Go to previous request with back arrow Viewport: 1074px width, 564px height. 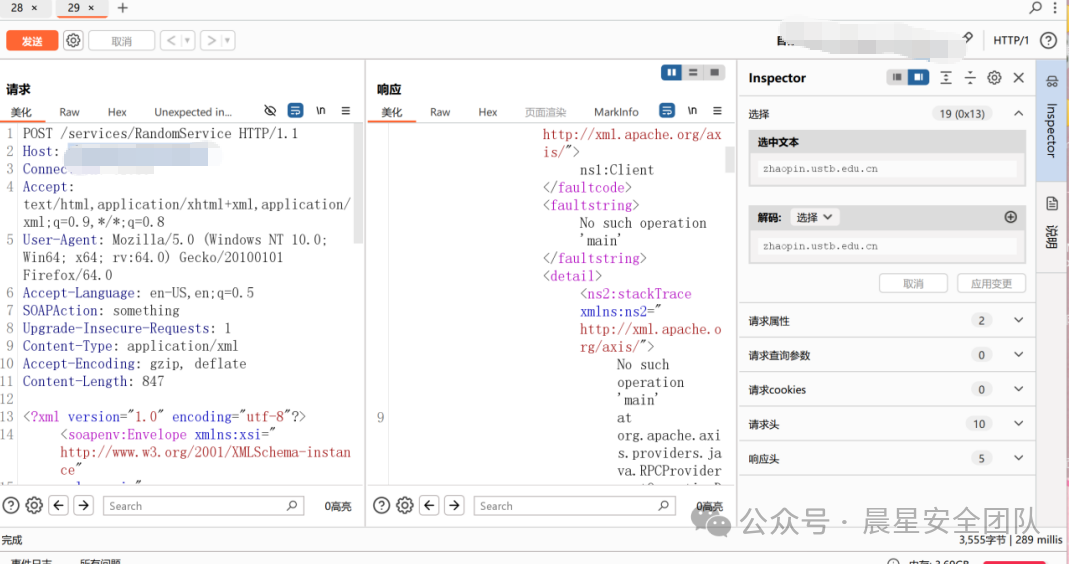(171, 40)
